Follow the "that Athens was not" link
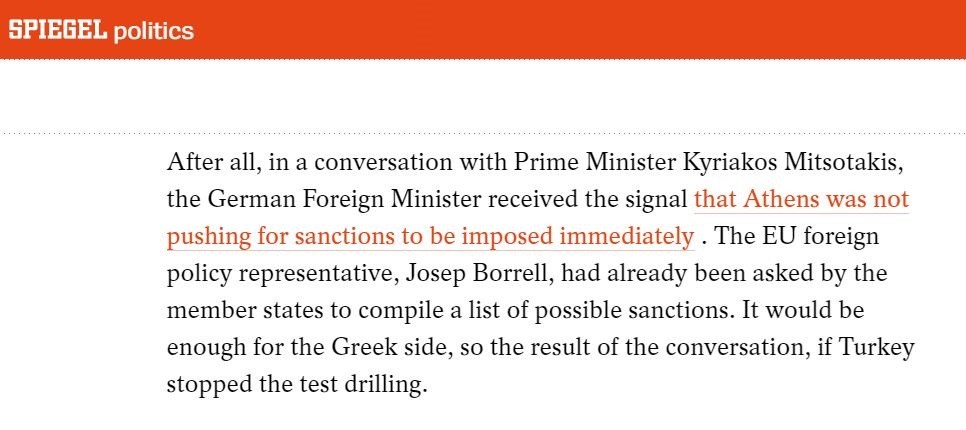This screenshot has width=966, height=430. point(801,199)
